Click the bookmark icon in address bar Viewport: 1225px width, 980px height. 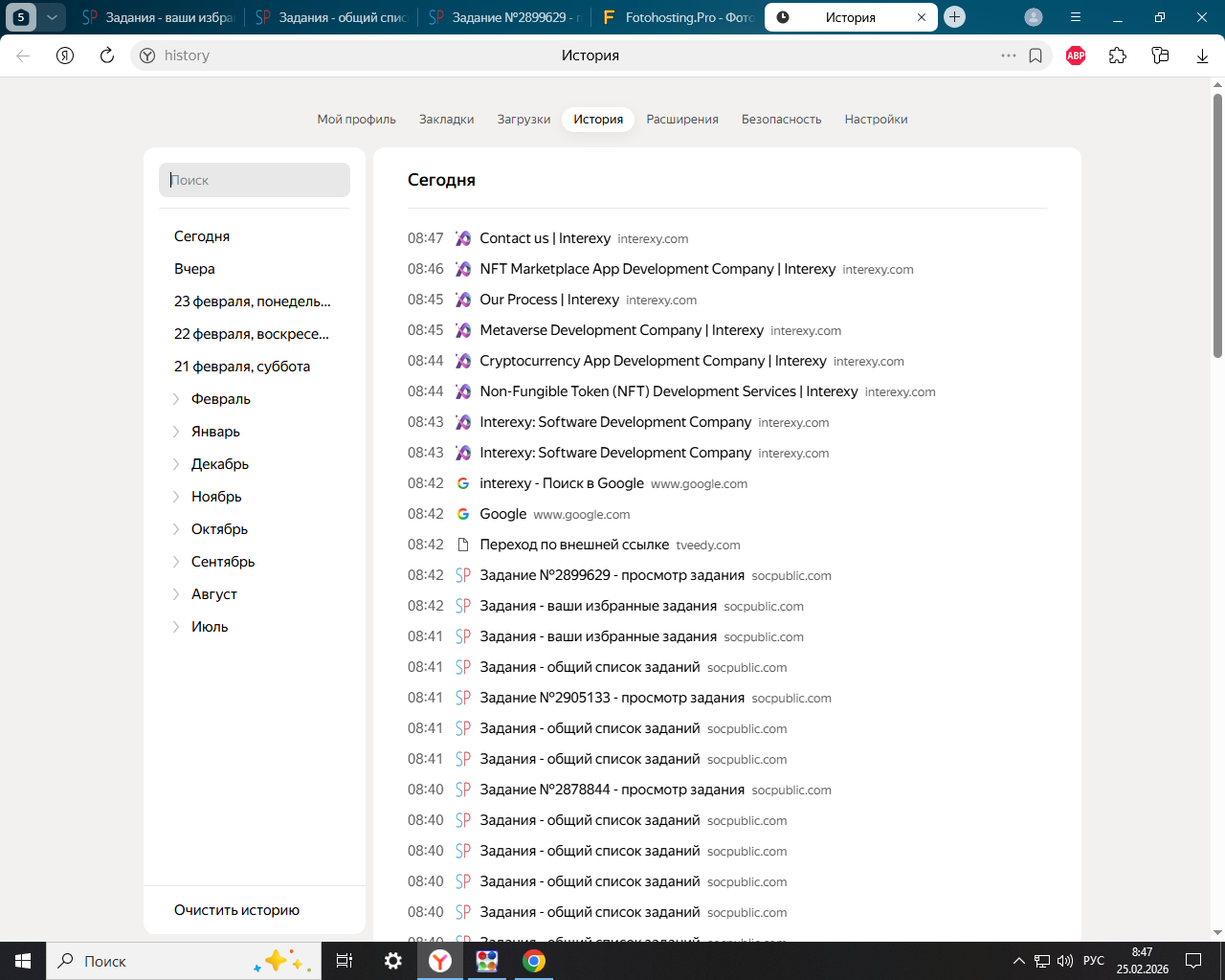pyautogui.click(x=1036, y=56)
